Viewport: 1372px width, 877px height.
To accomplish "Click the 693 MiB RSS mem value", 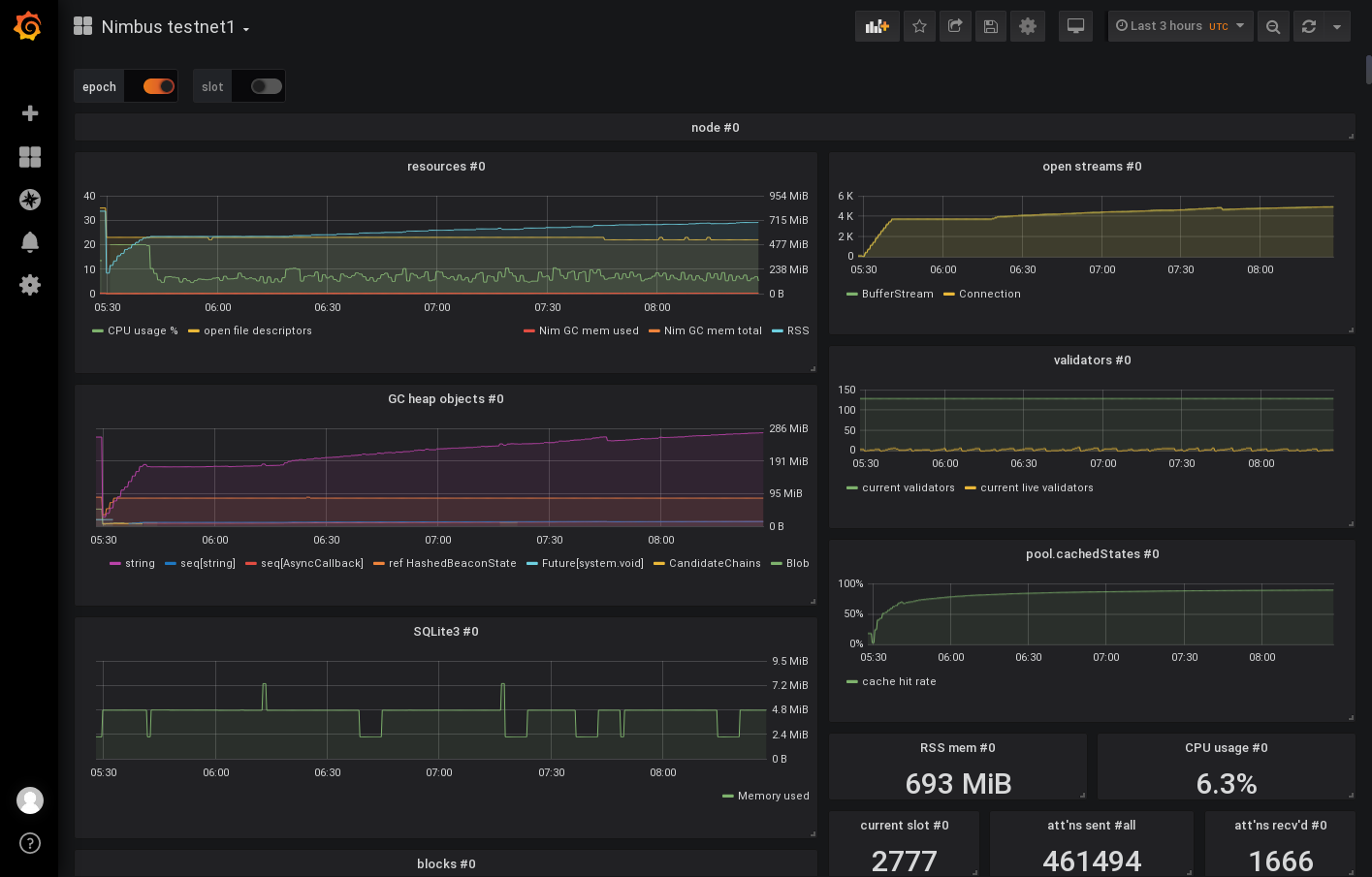I will (x=958, y=783).
